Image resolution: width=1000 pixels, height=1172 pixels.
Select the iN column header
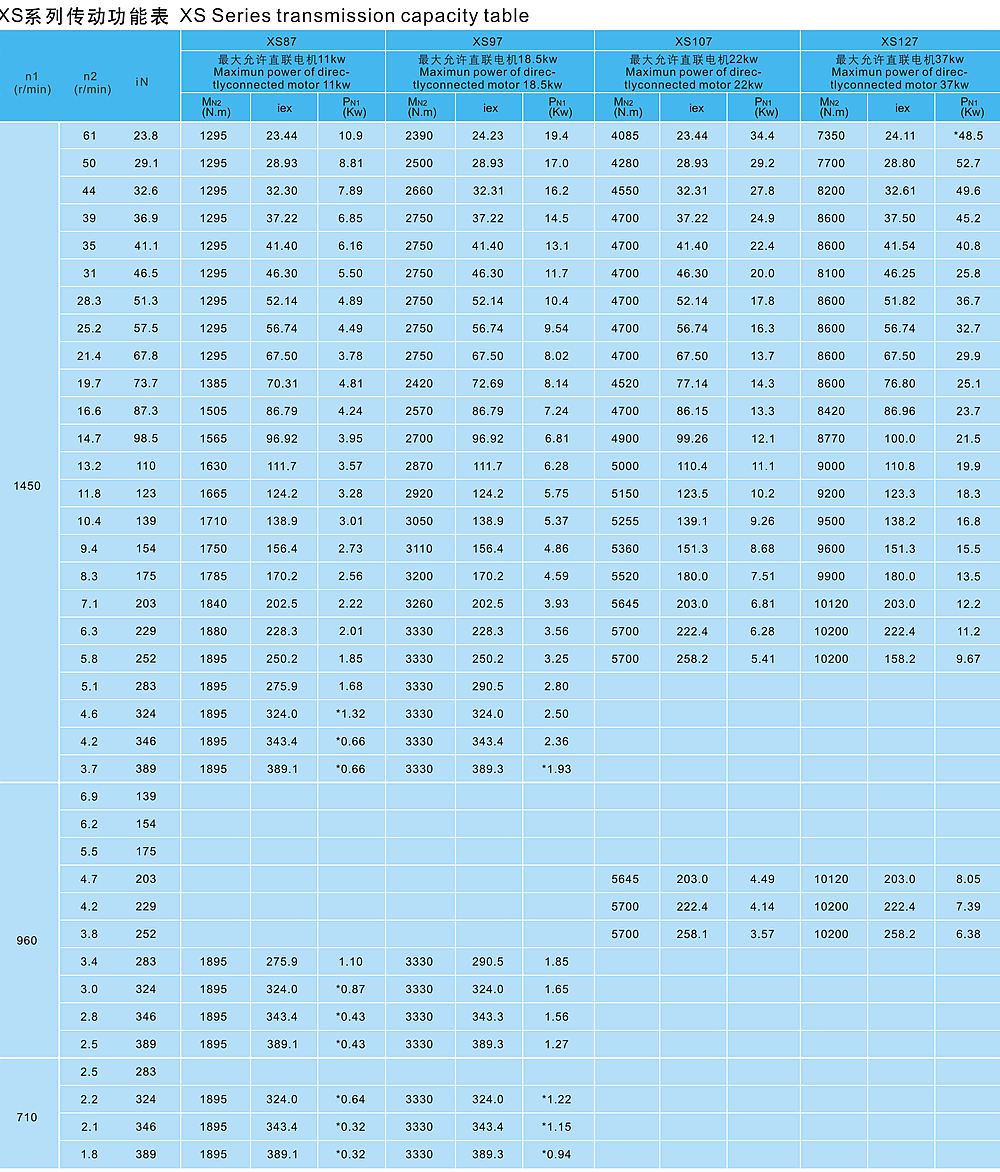pos(143,82)
